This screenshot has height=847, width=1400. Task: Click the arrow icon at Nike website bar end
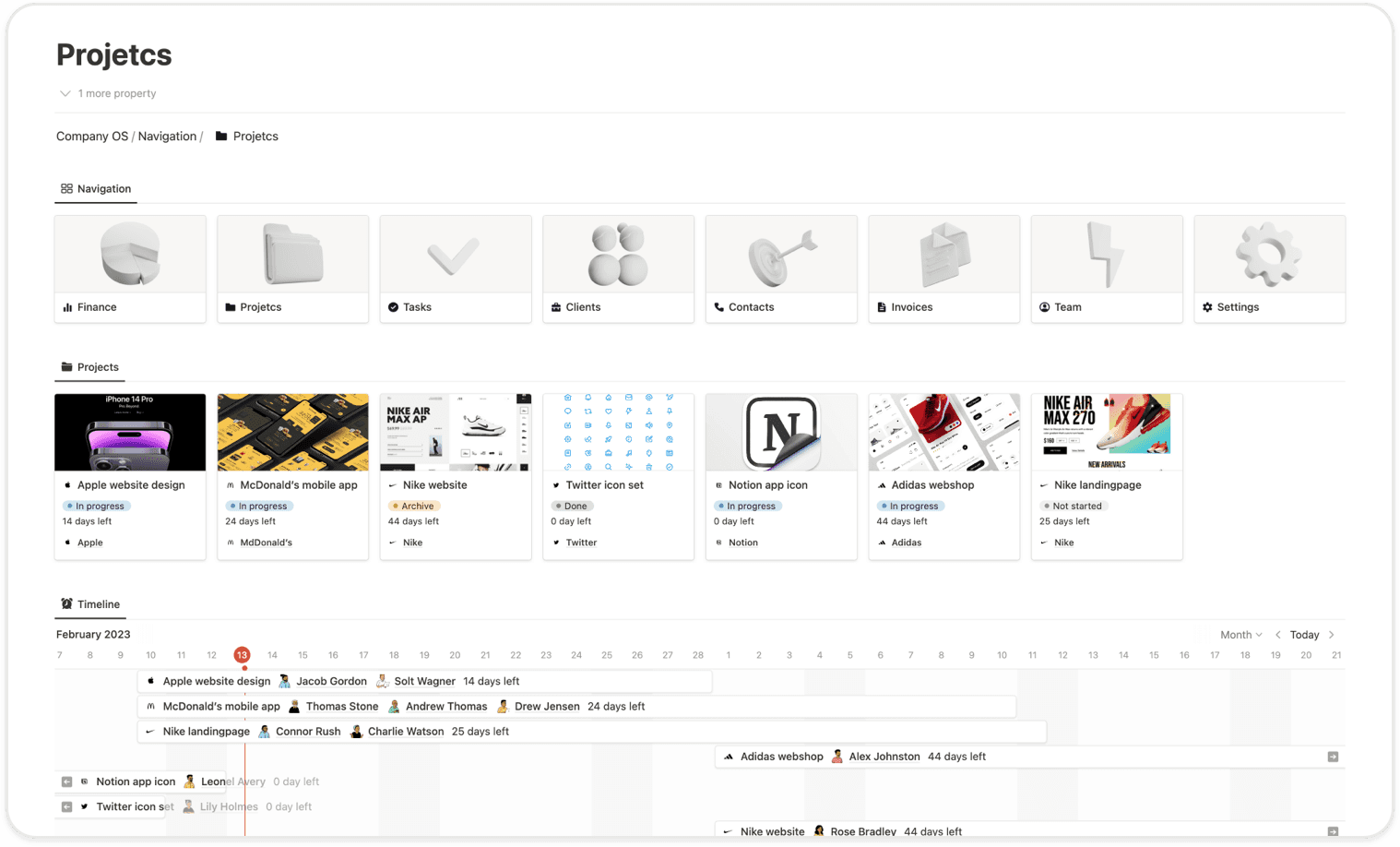pyautogui.click(x=1333, y=831)
